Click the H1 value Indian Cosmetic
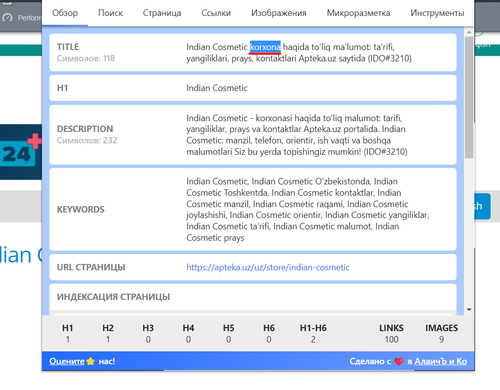The width and height of the screenshot is (500, 390). click(217, 88)
